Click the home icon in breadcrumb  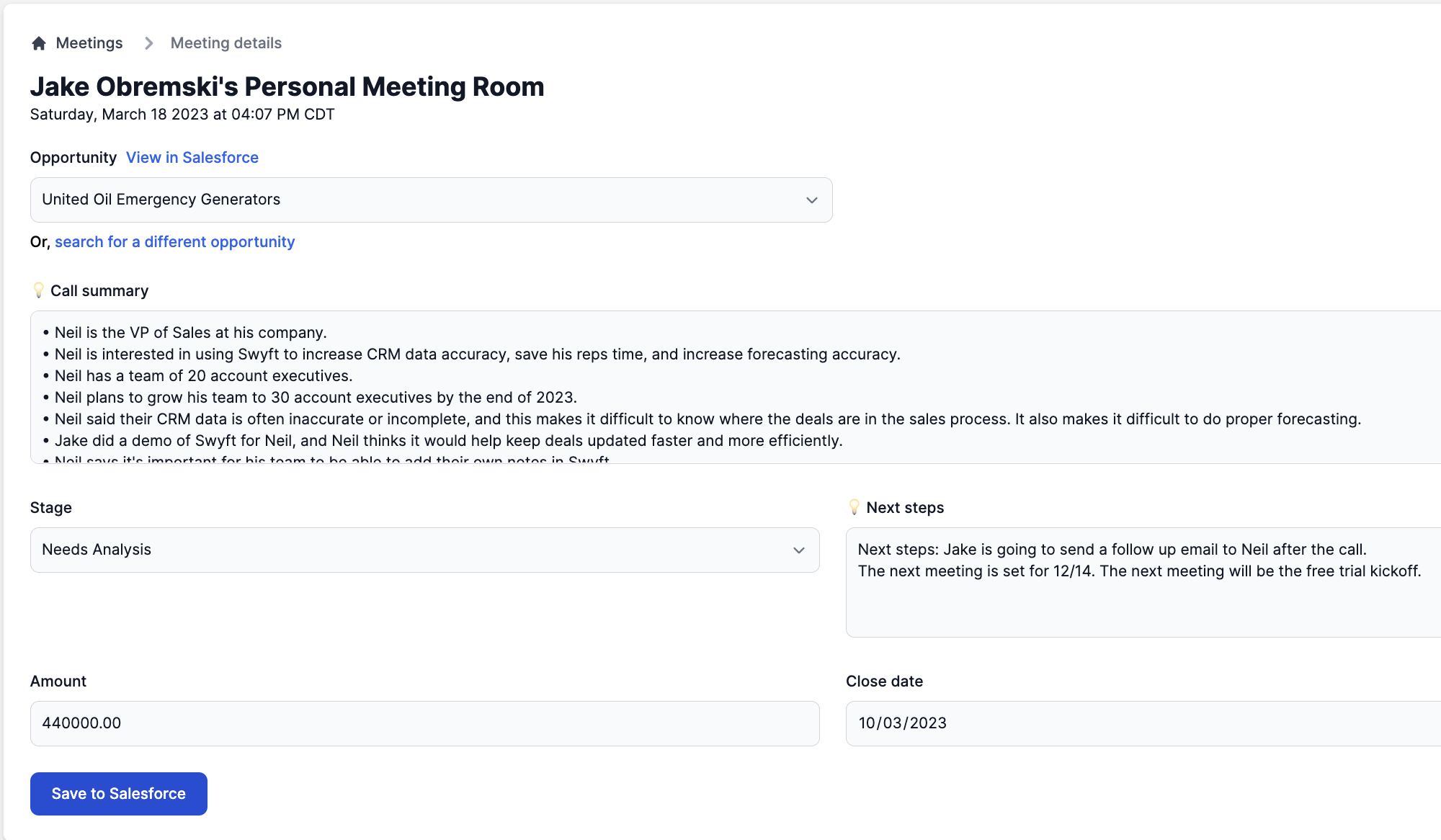[39, 43]
